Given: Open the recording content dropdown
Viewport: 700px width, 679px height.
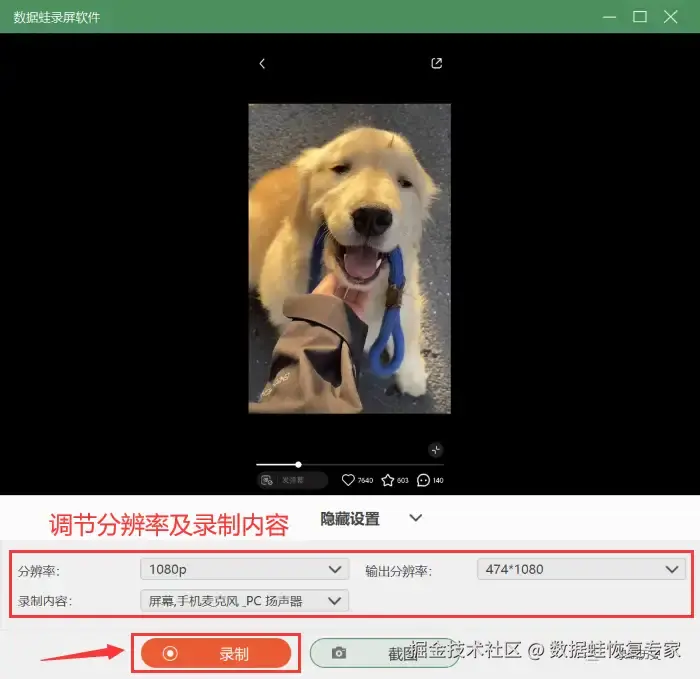Looking at the screenshot, I should click(244, 601).
